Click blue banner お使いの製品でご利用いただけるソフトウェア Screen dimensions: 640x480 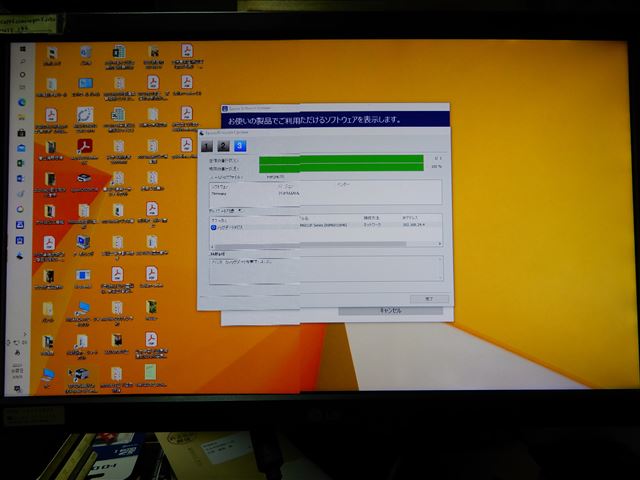[x=336, y=120]
